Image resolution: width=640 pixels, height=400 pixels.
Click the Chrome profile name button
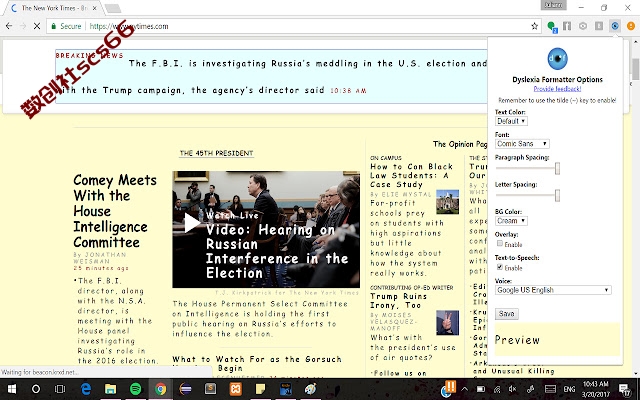pos(553,5)
